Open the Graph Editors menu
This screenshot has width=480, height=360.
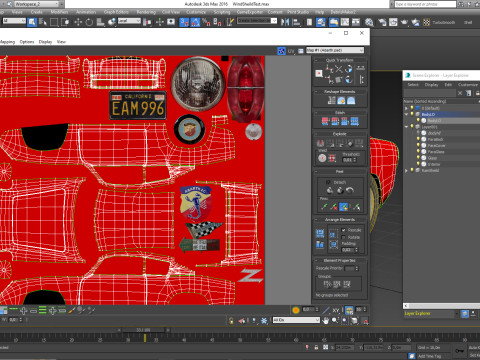pyautogui.click(x=116, y=12)
